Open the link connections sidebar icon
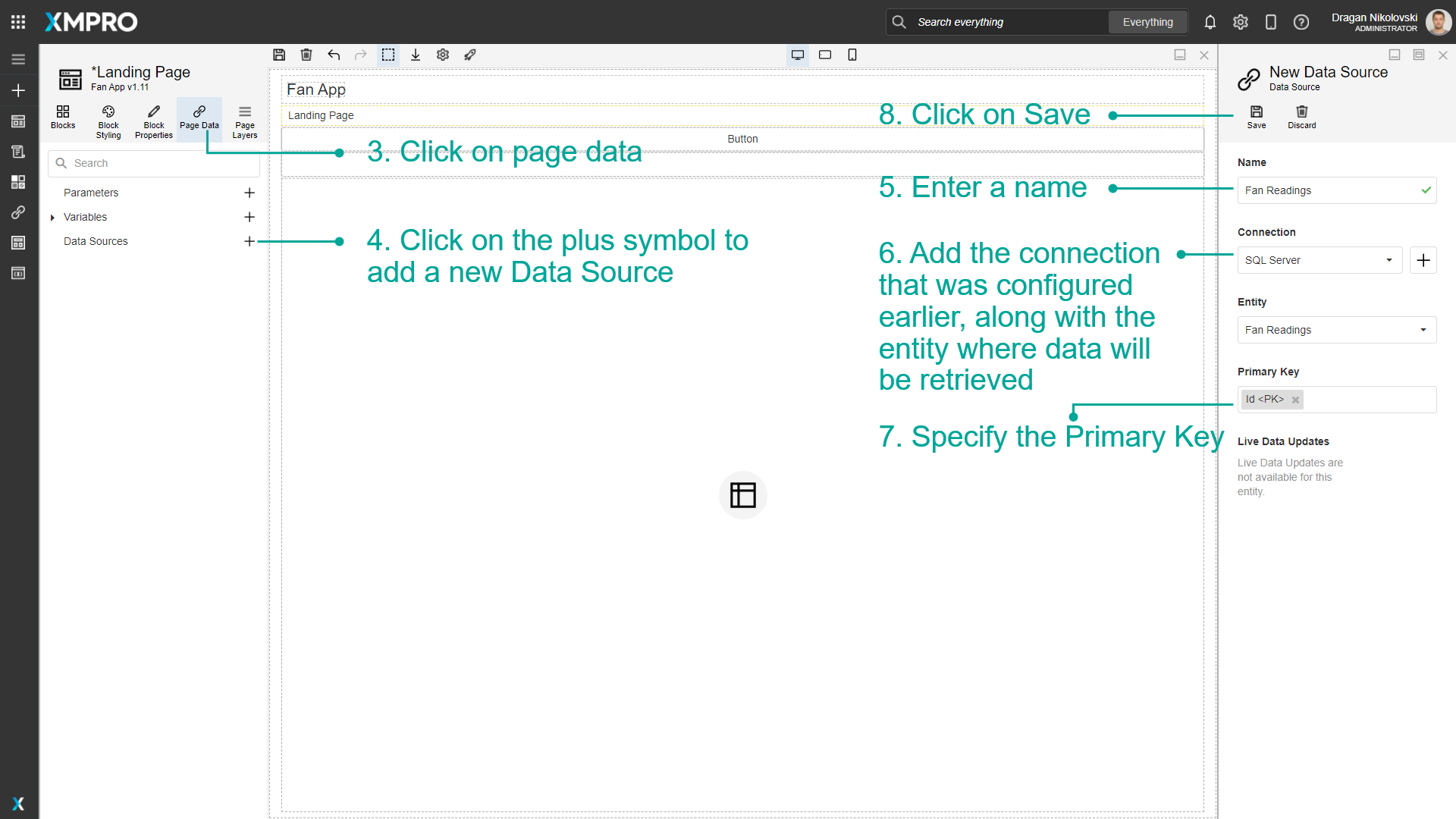 click(x=18, y=212)
